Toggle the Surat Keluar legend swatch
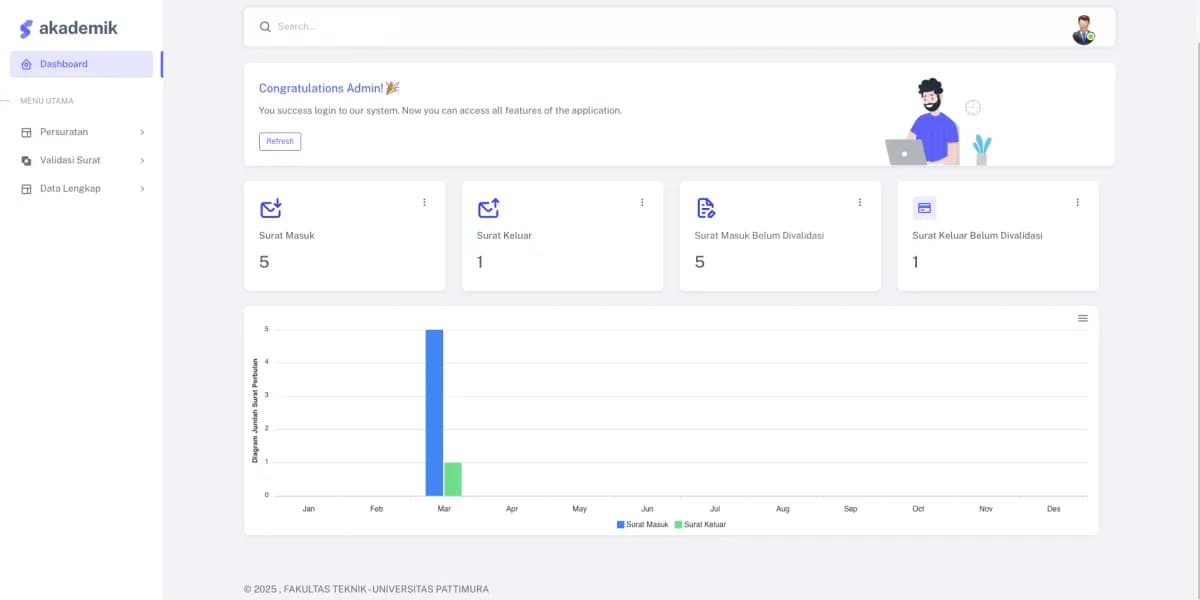 point(679,524)
